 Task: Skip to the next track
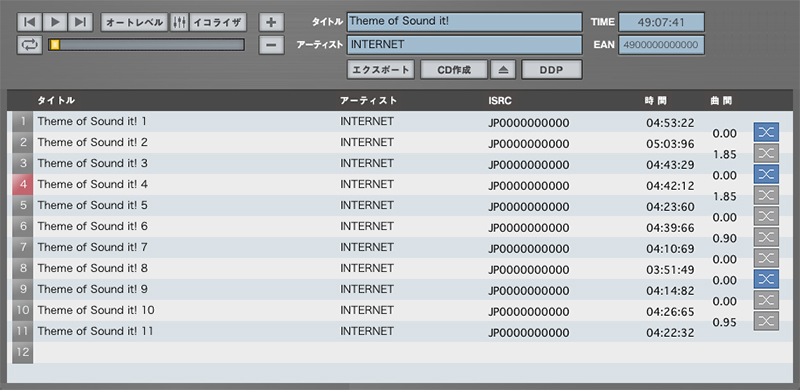81,22
